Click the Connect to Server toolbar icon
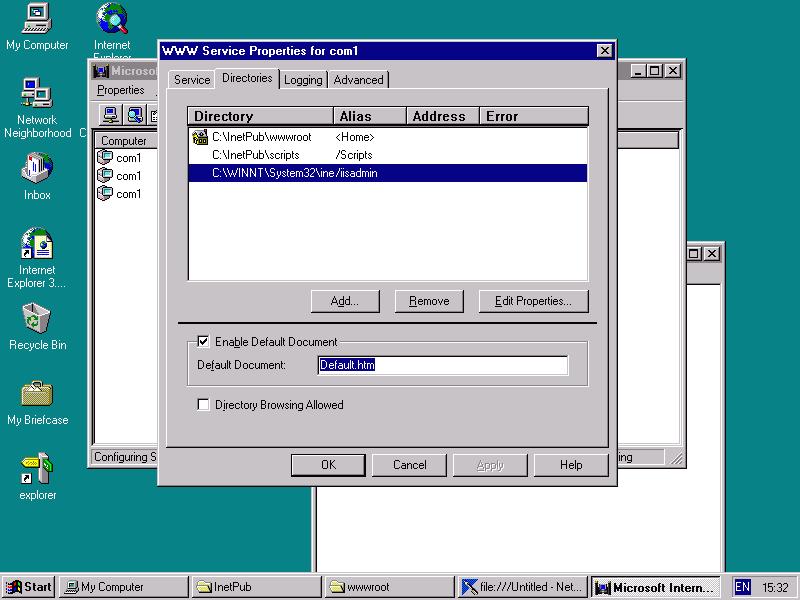 point(111,114)
